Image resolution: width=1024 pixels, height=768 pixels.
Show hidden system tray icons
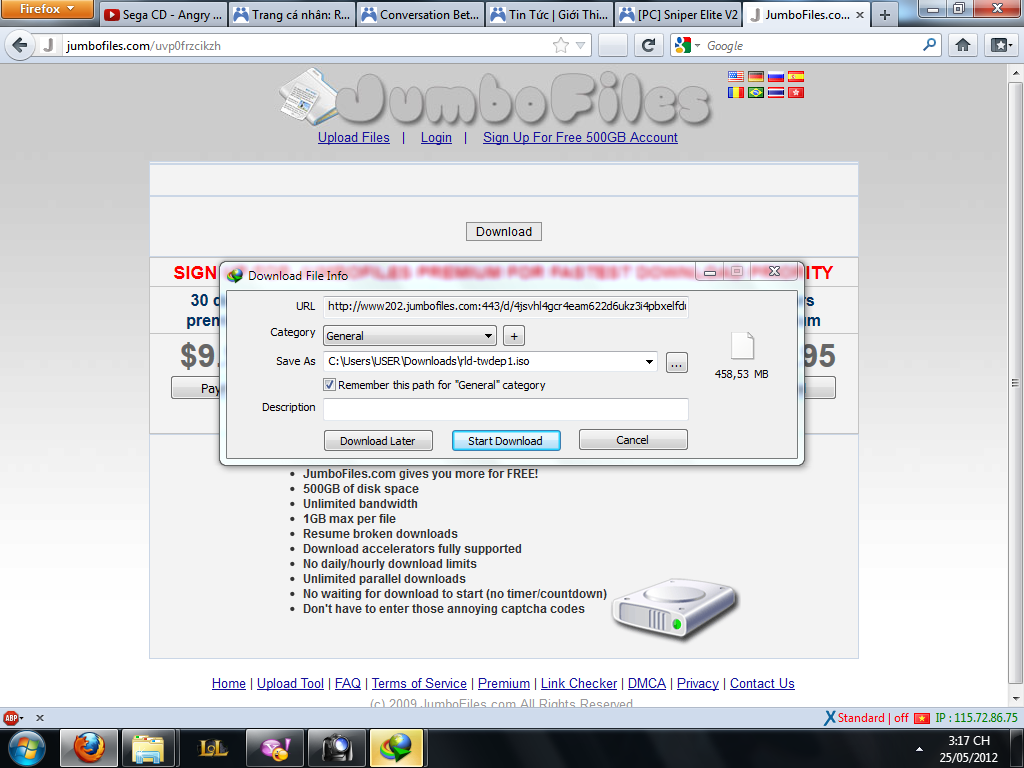[919, 749]
